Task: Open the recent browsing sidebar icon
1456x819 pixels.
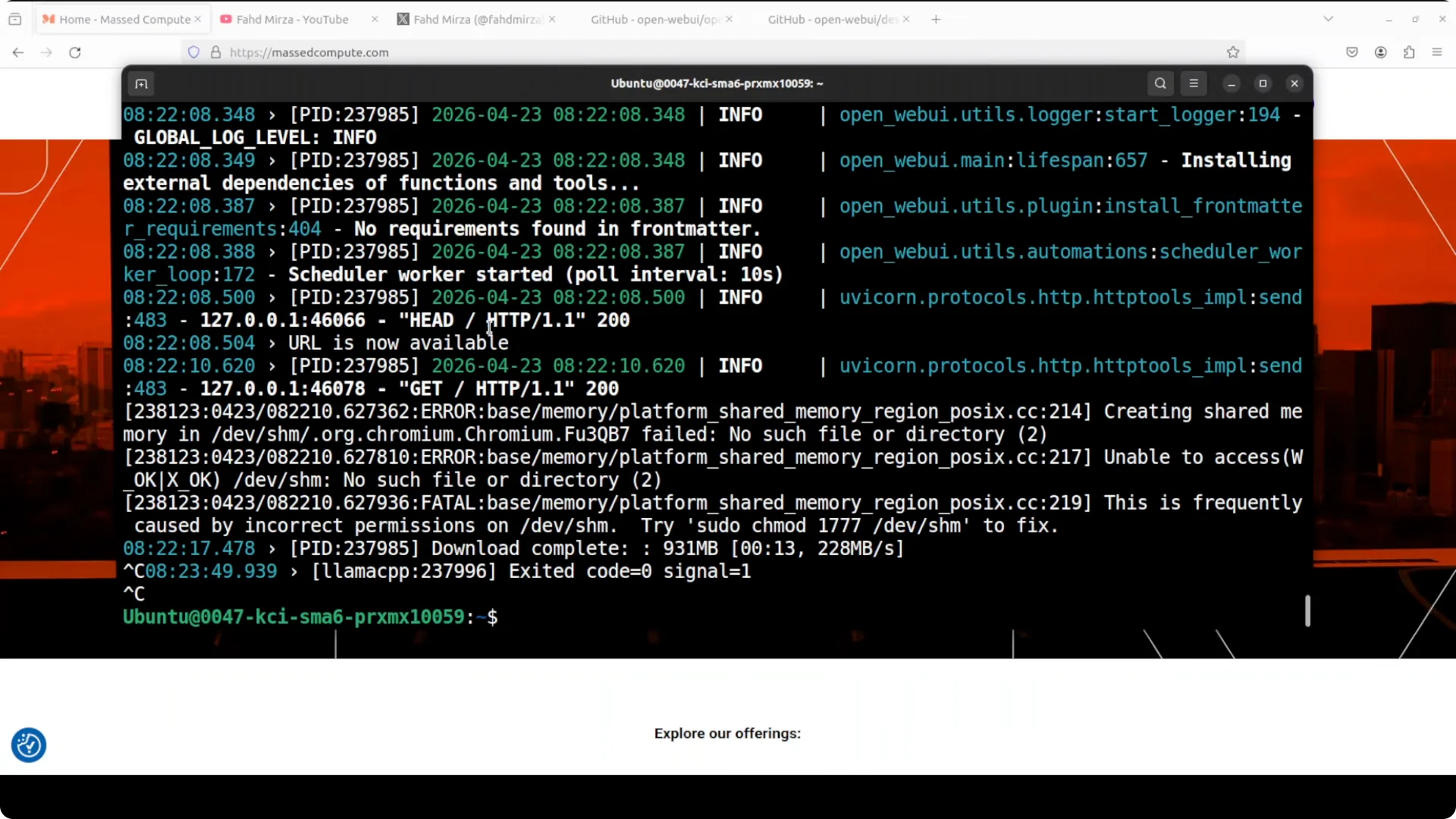Action: pyautogui.click(x=15, y=19)
